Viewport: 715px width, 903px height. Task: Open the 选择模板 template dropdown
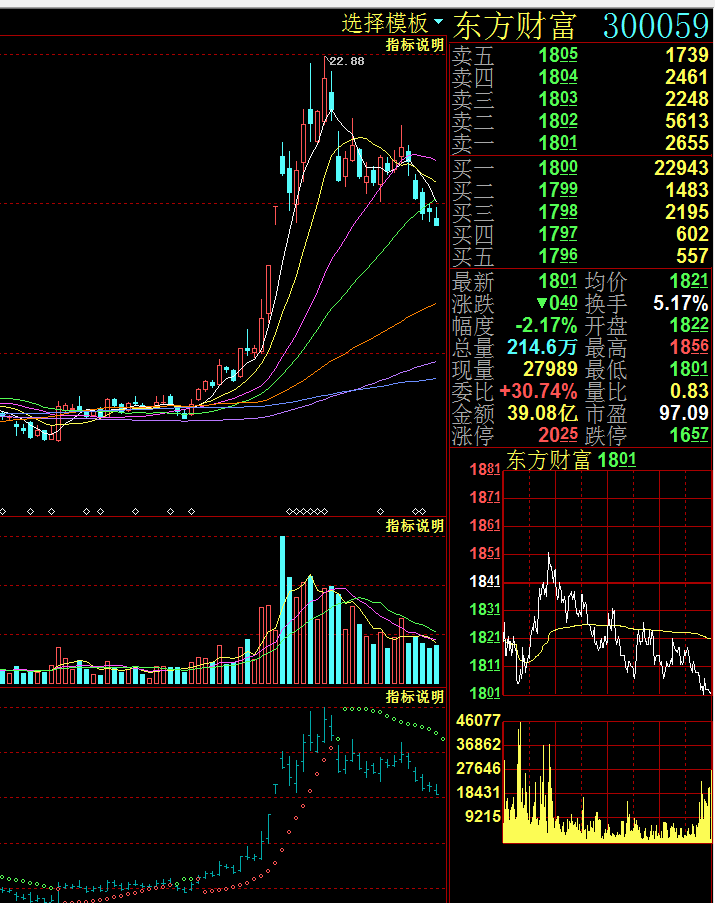[392, 23]
